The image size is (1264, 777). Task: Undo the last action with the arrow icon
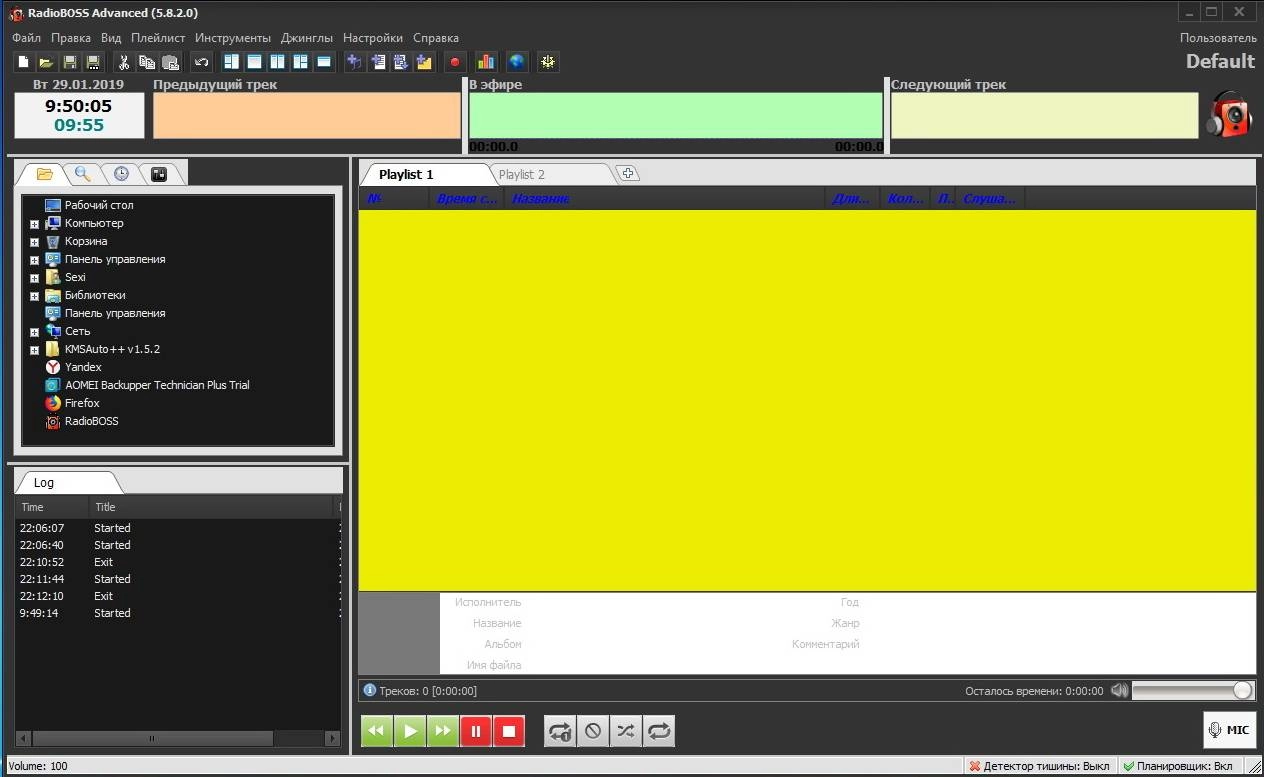[201, 62]
